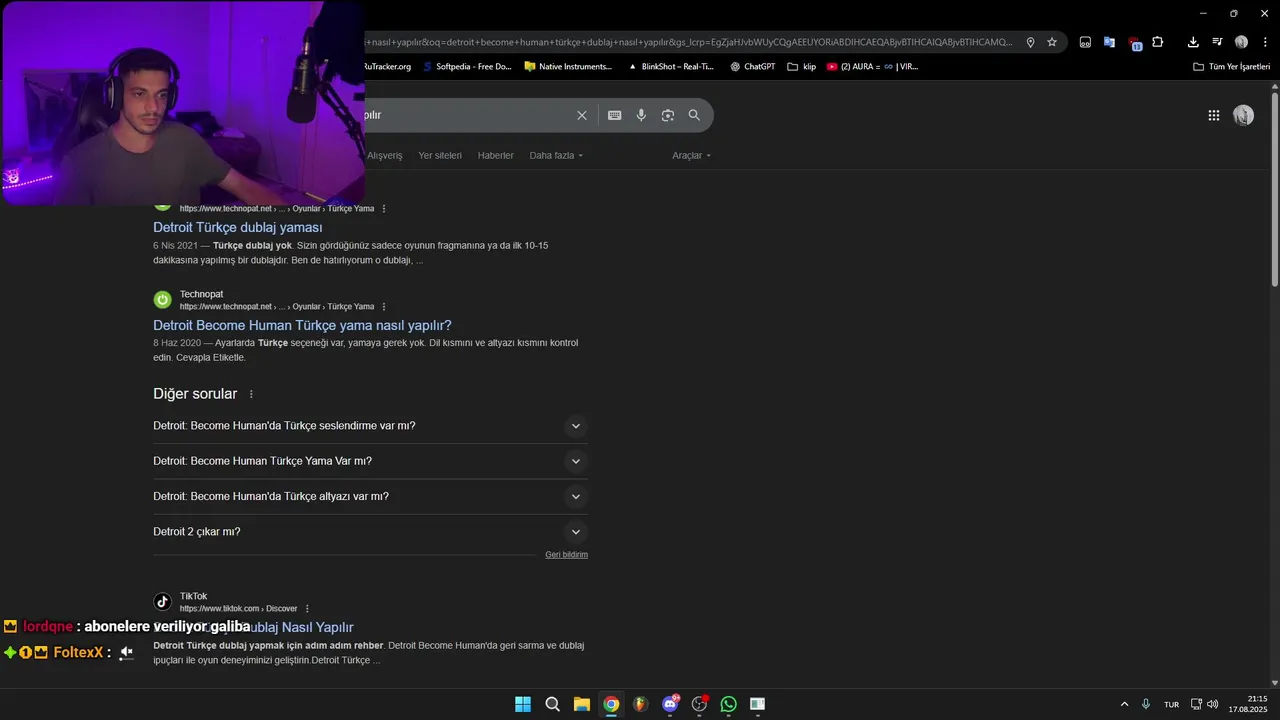Click the Geri bildirim link
Screen dimensions: 1280x720
[566, 554]
